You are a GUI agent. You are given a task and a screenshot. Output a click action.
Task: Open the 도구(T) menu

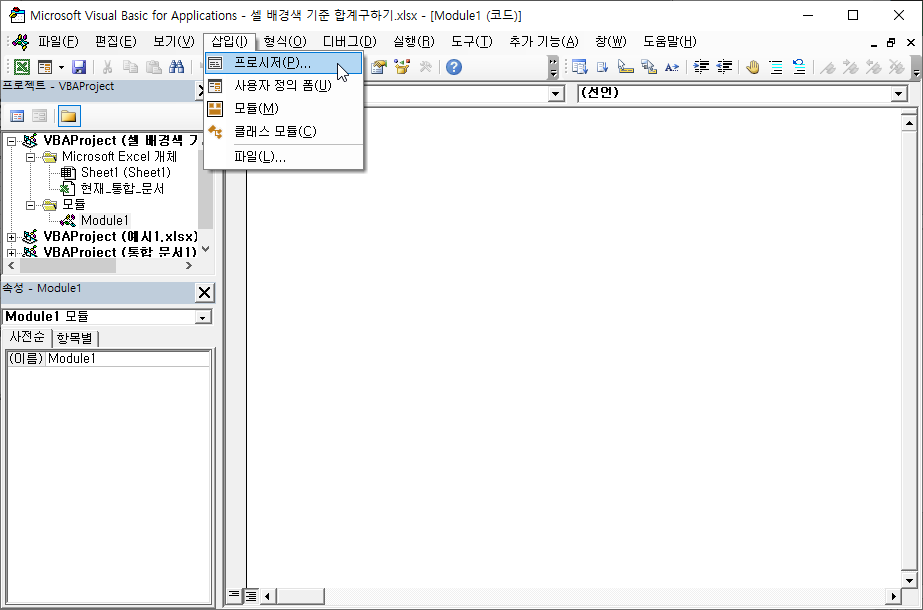[x=472, y=42]
